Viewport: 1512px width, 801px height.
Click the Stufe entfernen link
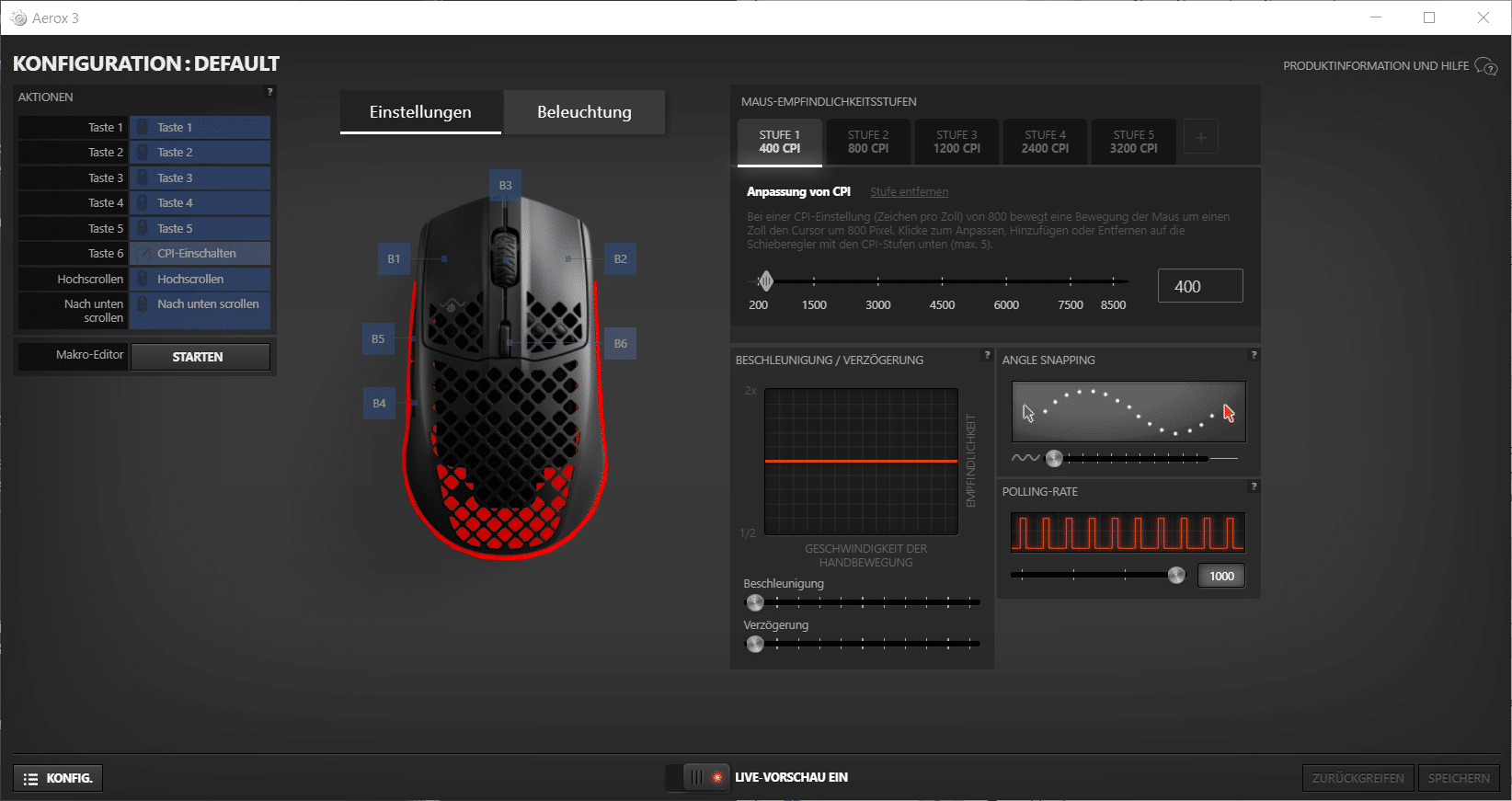909,192
